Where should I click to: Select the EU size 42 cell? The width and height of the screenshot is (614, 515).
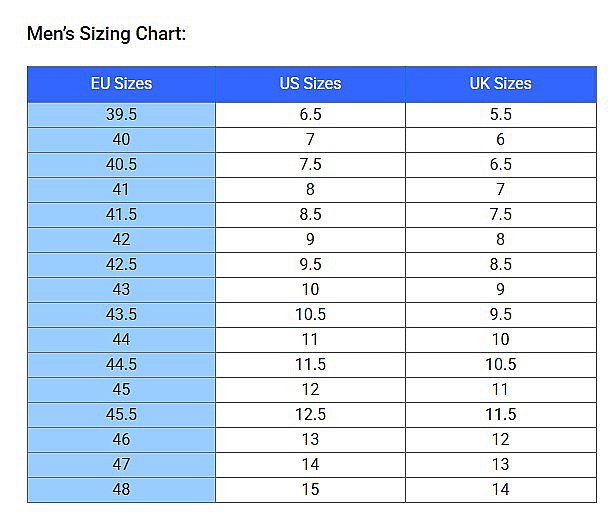click(121, 240)
